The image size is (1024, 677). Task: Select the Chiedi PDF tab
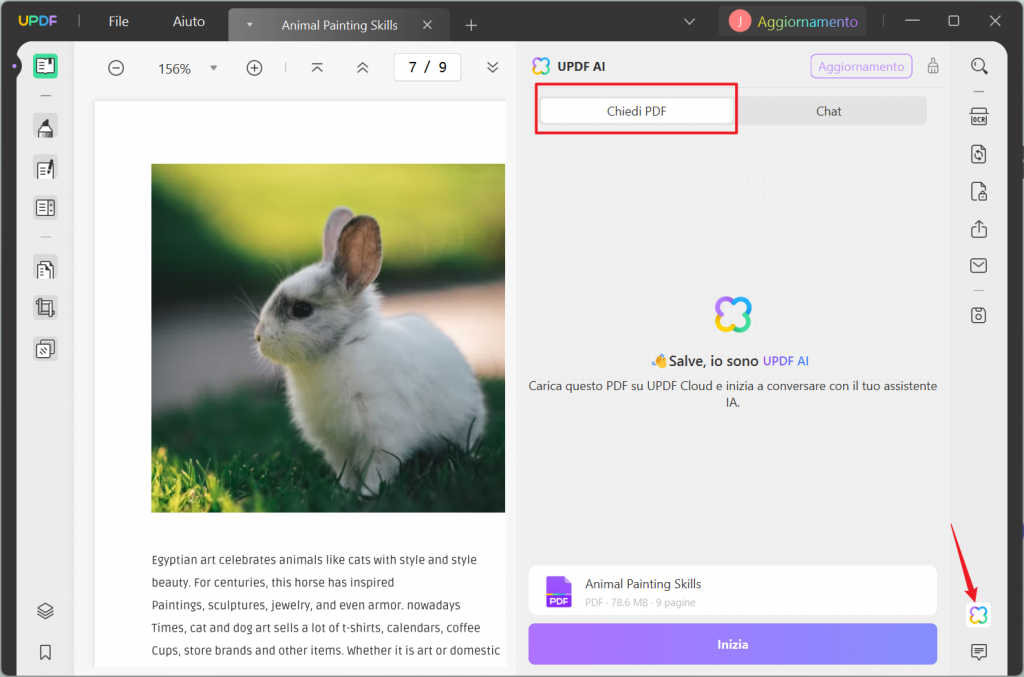click(636, 111)
